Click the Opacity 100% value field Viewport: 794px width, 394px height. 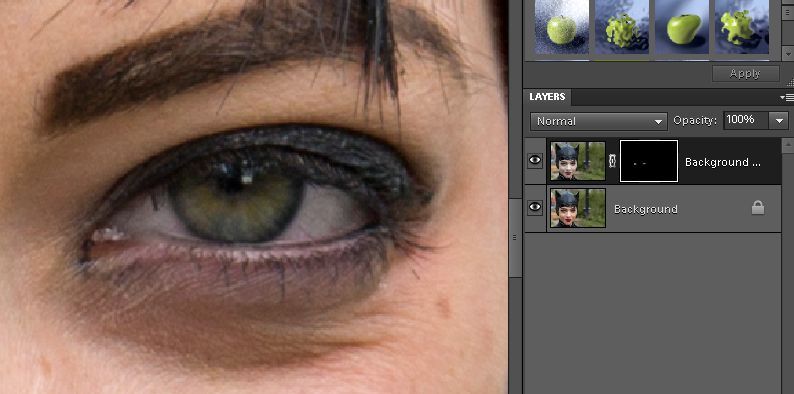point(746,121)
